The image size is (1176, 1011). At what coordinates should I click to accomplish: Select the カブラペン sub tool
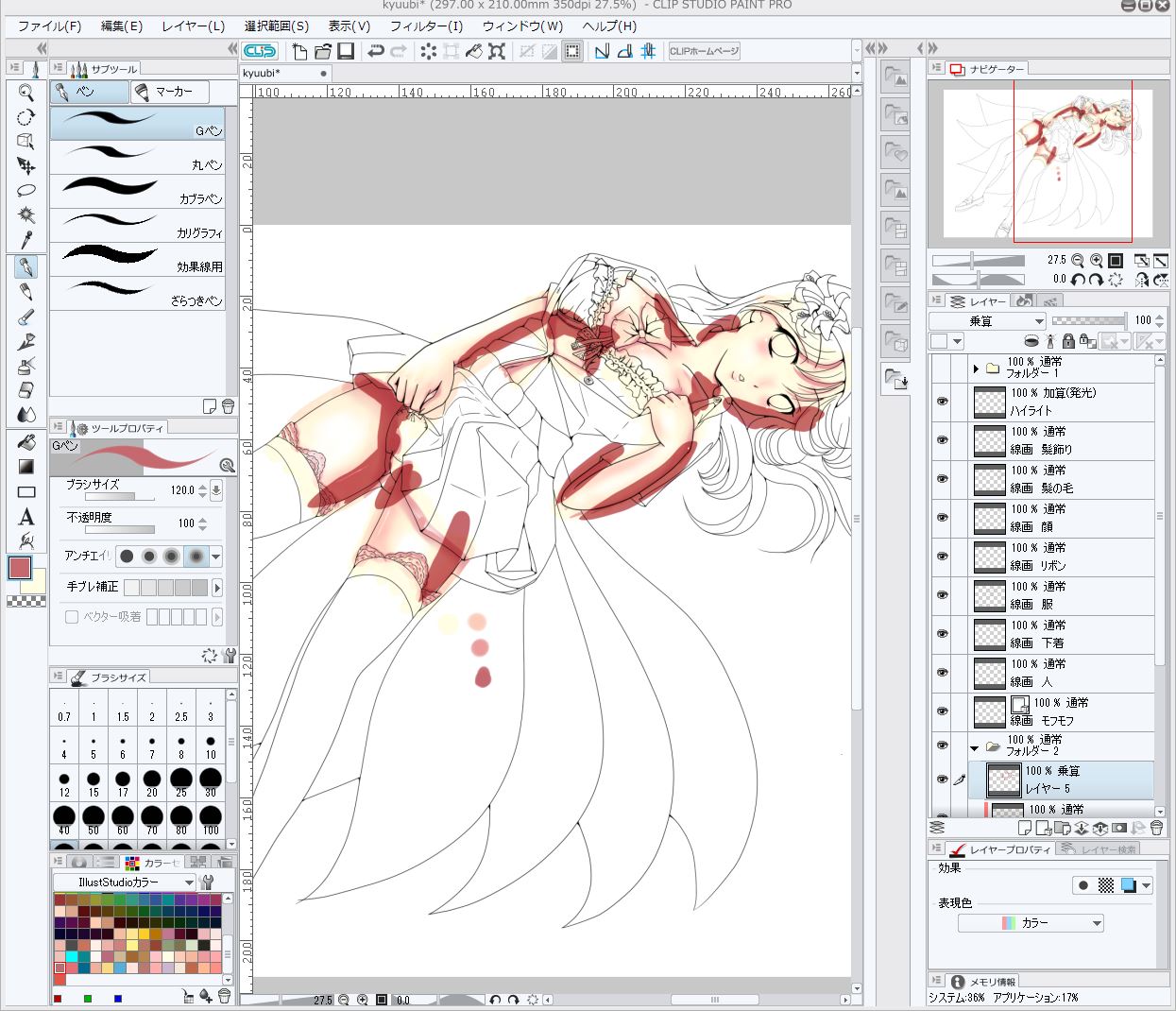click(138, 190)
